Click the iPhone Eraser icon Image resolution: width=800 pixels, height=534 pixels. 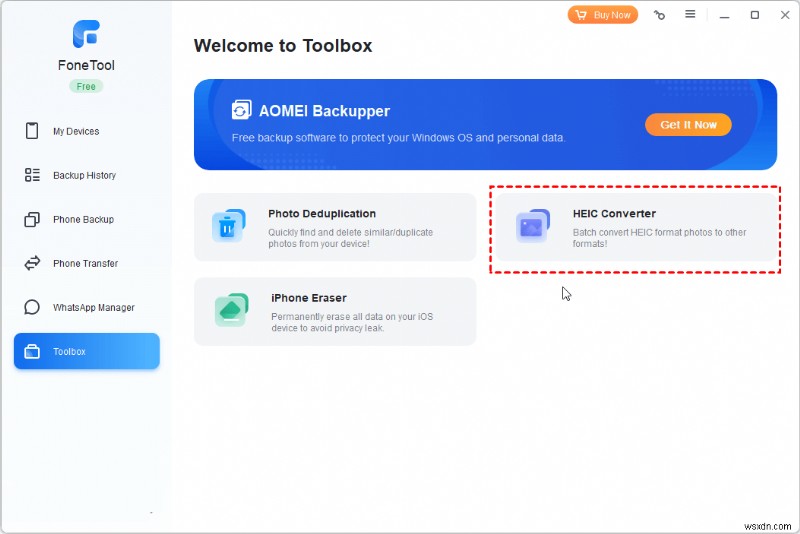(231, 310)
